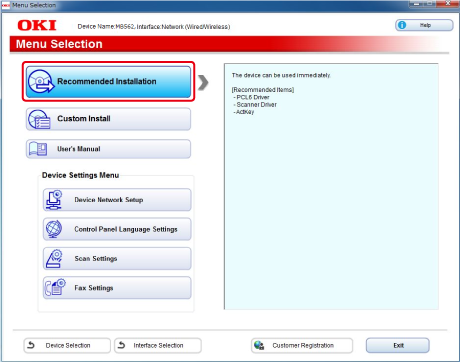The height and width of the screenshot is (362, 460).
Task: Click the gray chevron arrow beside Recommended Installation
Action: [203, 83]
